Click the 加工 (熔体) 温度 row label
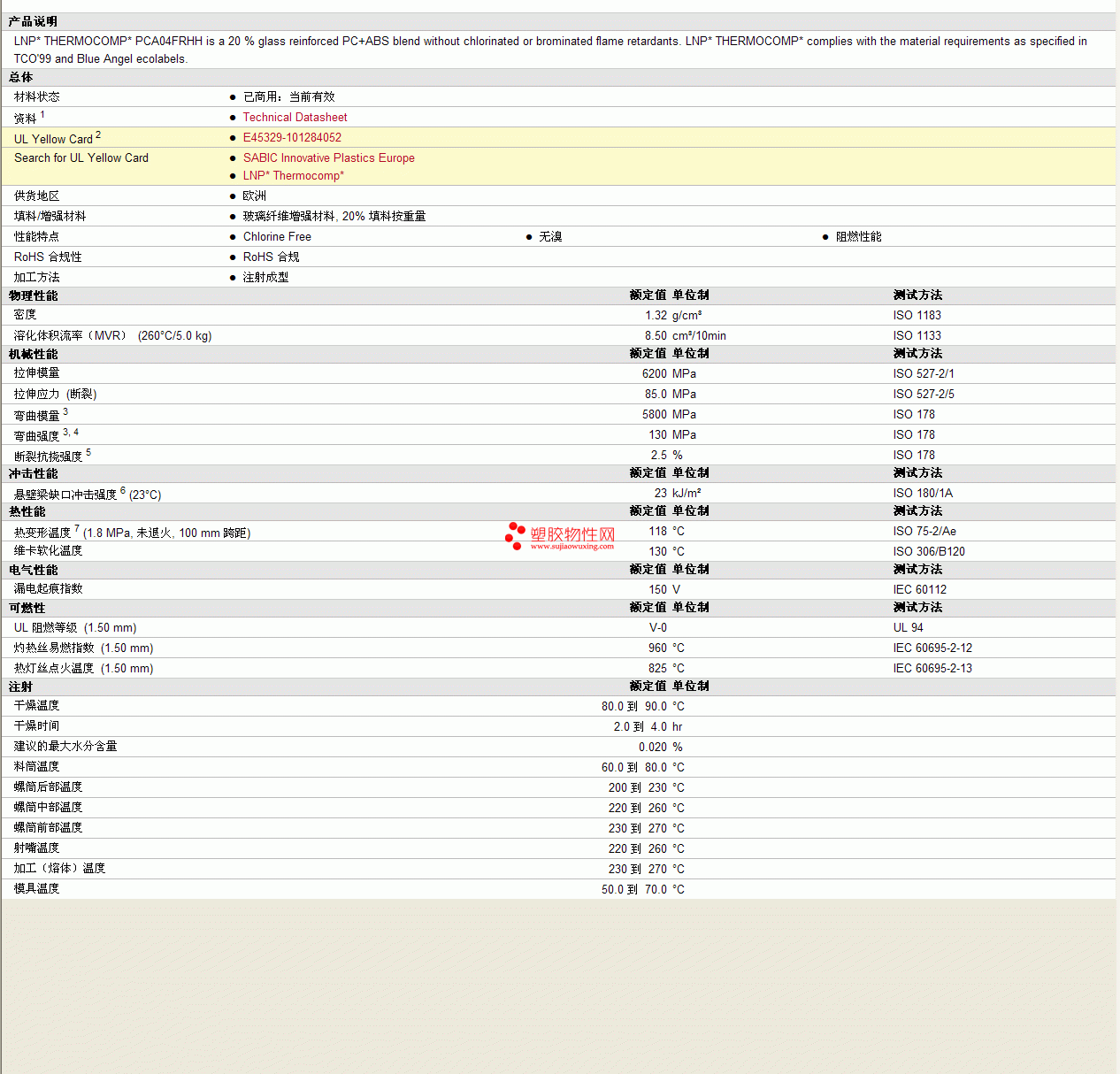1120x1074 pixels. [x=60, y=868]
